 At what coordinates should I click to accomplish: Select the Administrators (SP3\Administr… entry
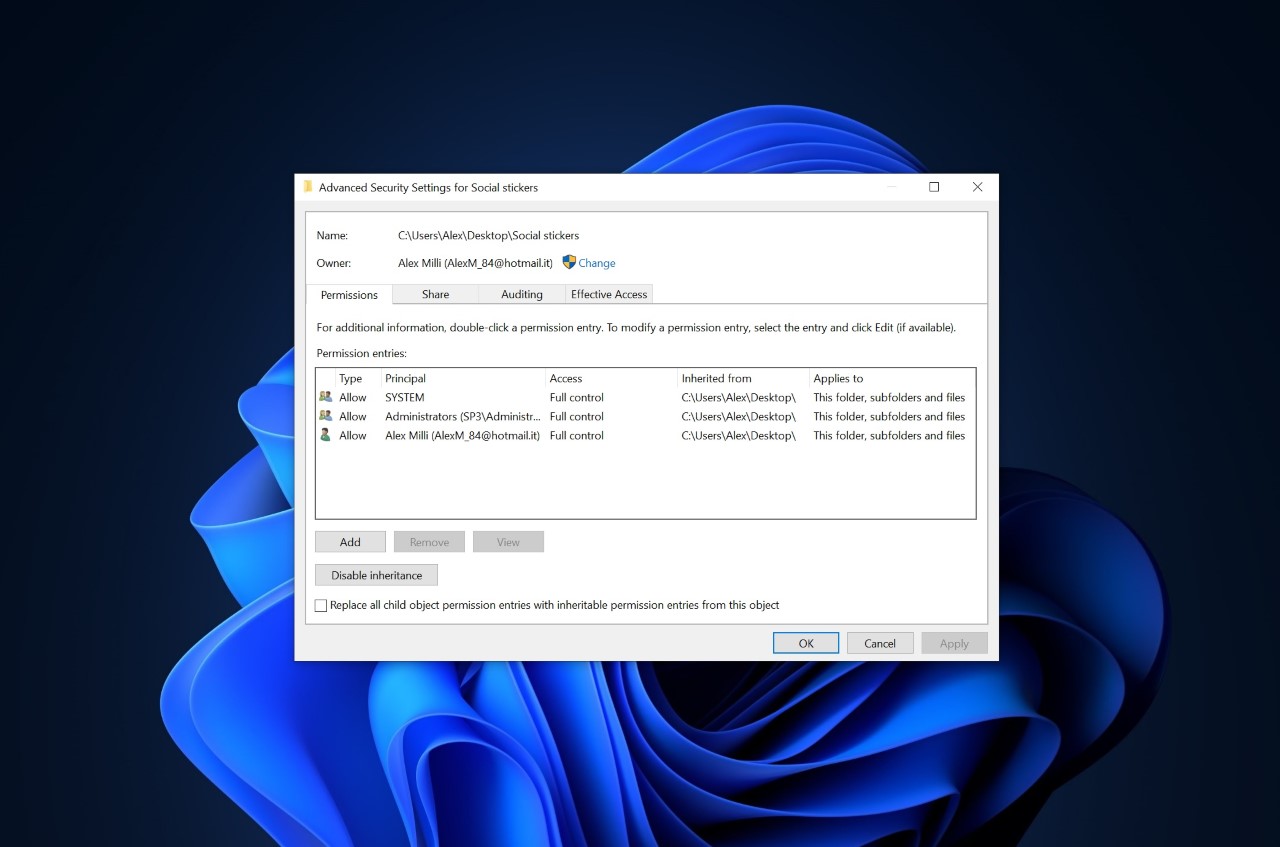pos(463,416)
